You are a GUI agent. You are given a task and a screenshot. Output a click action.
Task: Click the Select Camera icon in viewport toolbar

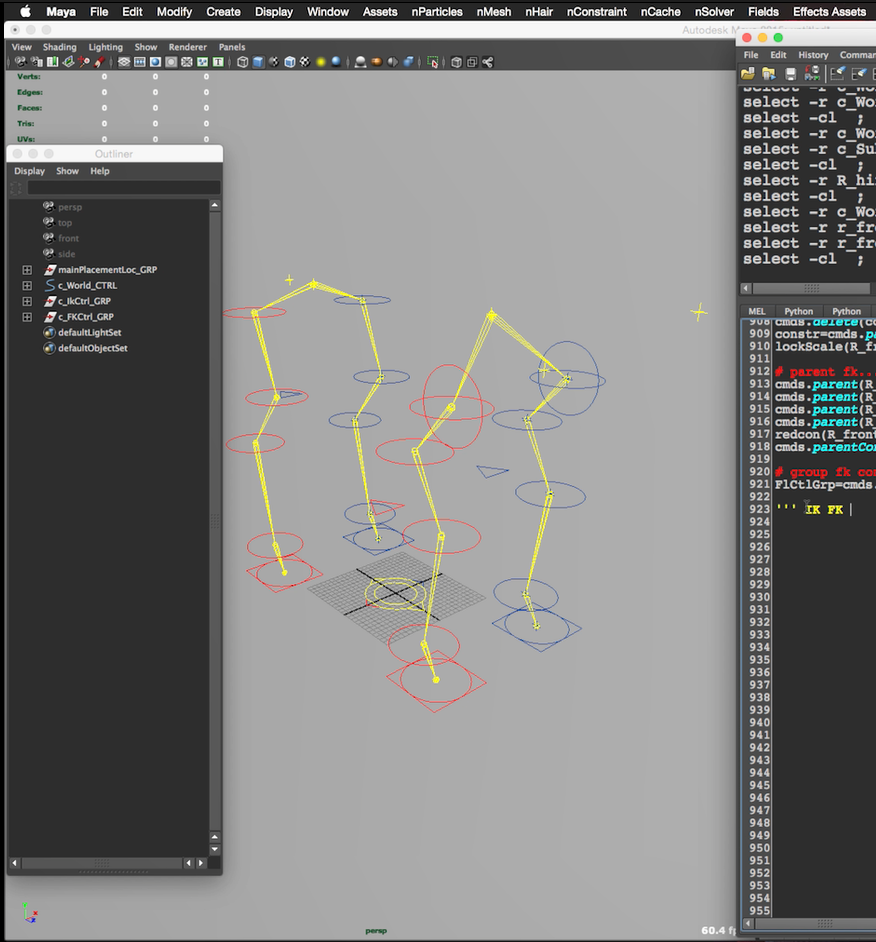21,62
